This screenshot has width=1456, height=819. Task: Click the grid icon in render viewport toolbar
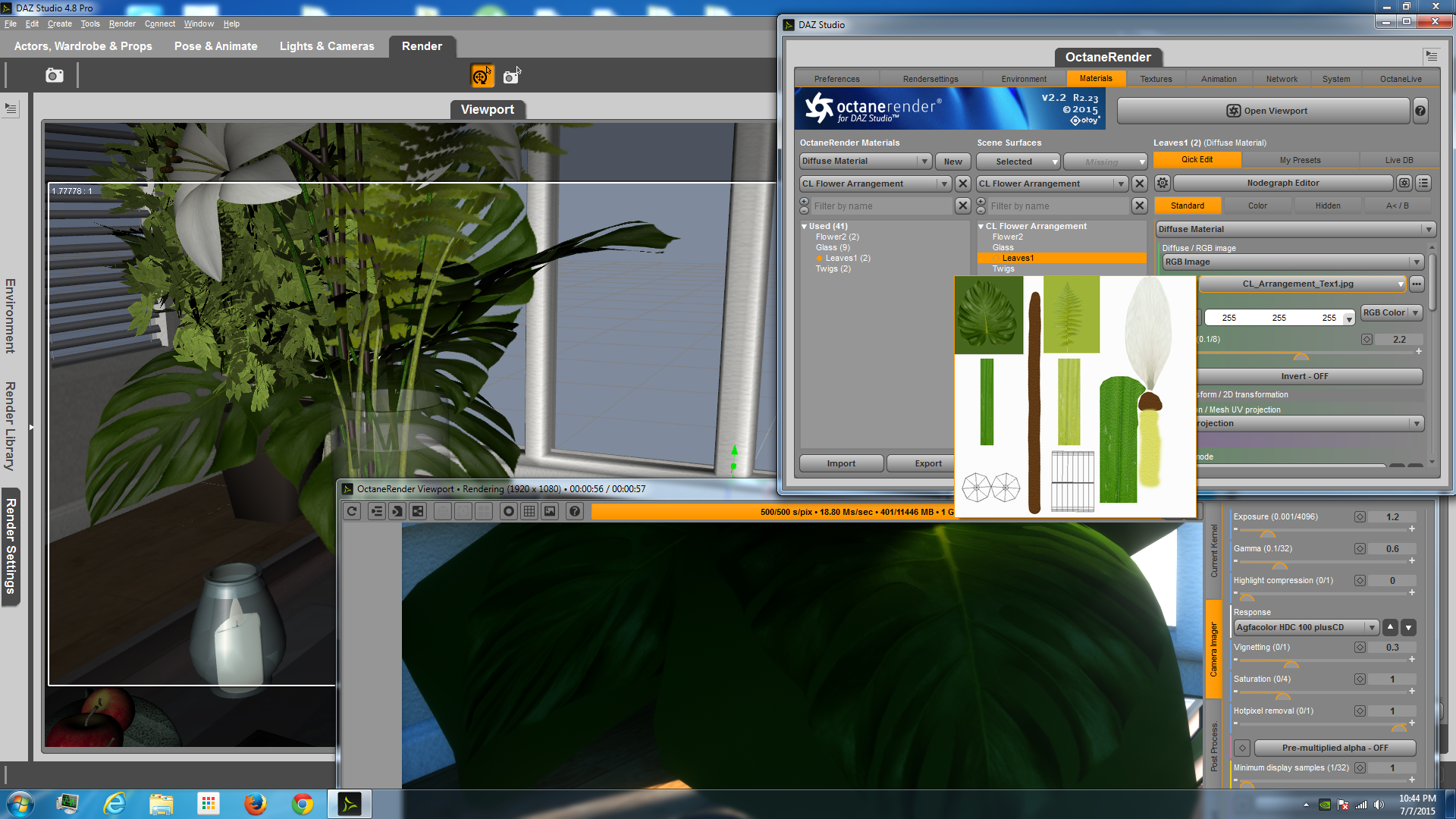click(529, 511)
